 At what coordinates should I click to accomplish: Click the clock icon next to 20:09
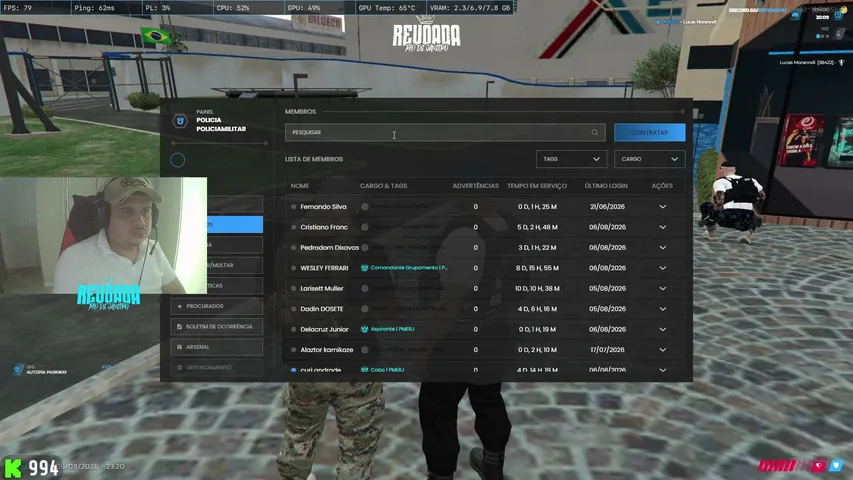838,15
